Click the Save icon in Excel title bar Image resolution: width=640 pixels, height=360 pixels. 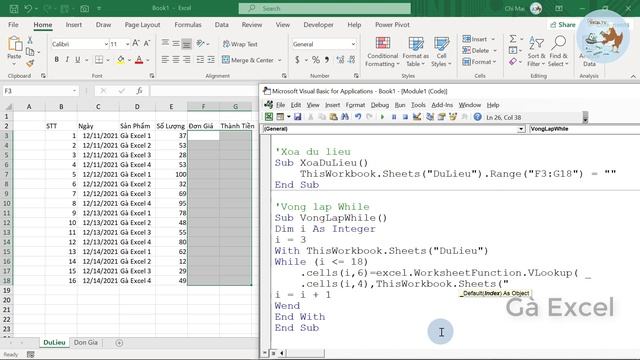click(14, 8)
